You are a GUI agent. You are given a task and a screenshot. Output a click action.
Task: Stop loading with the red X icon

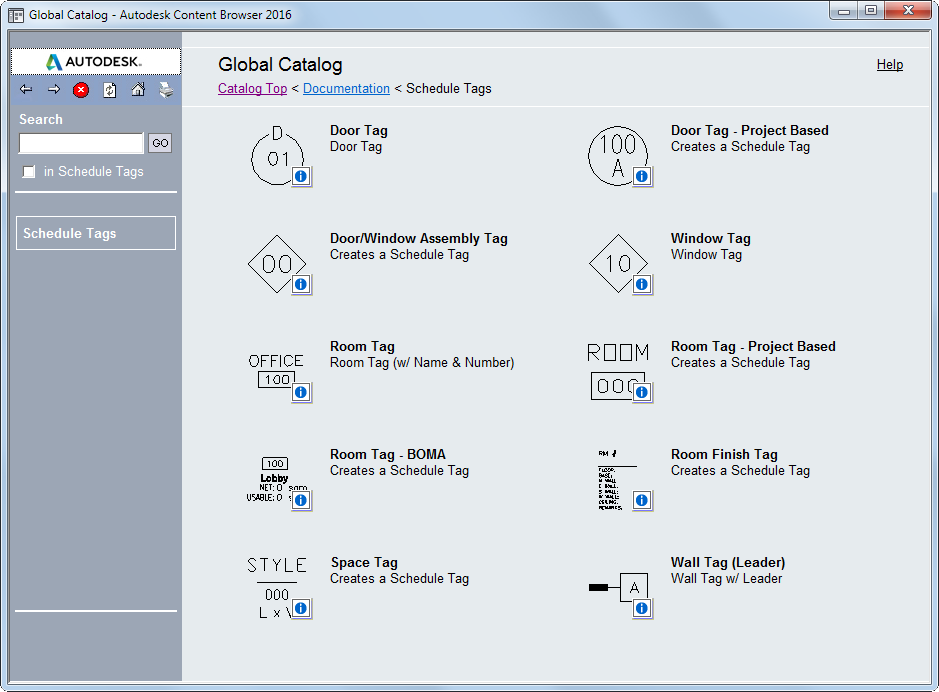(x=81, y=90)
